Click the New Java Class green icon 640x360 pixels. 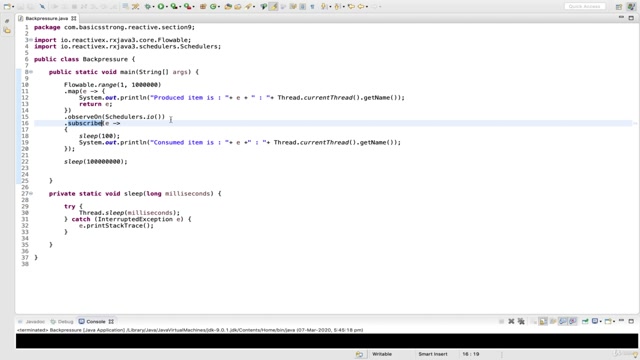tap(213, 7)
